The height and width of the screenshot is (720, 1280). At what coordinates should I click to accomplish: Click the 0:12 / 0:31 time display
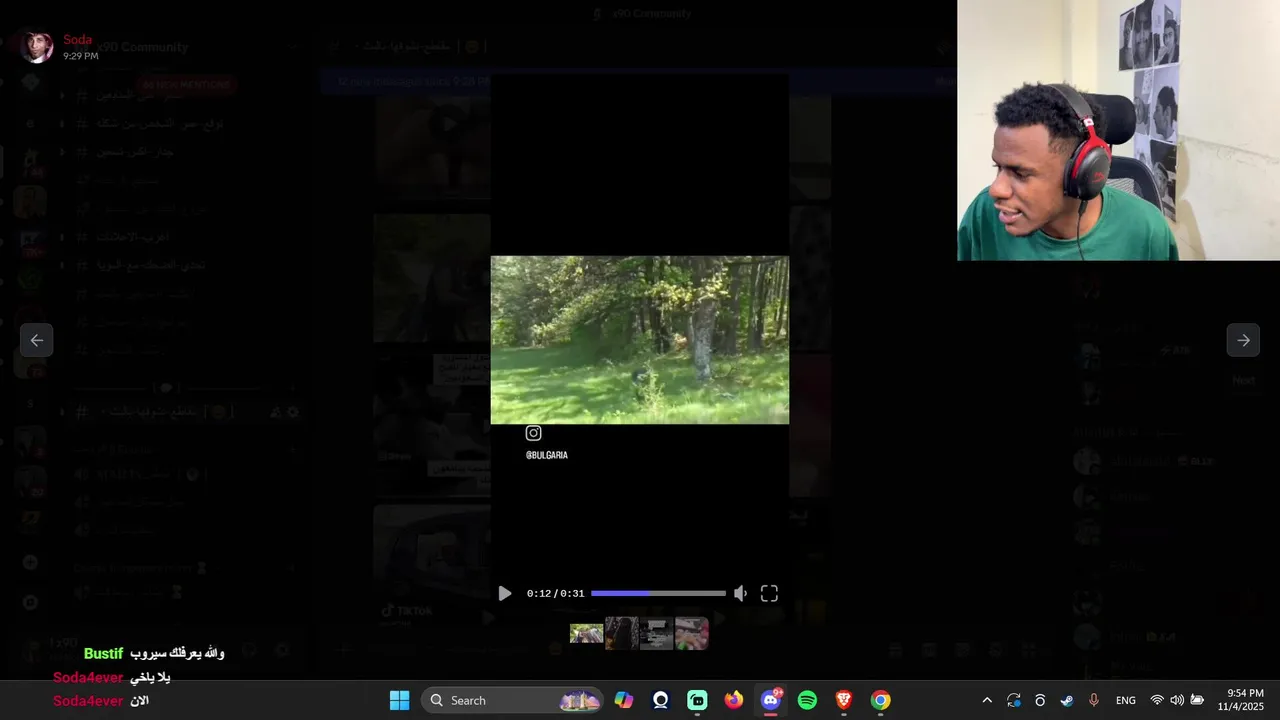coord(555,593)
